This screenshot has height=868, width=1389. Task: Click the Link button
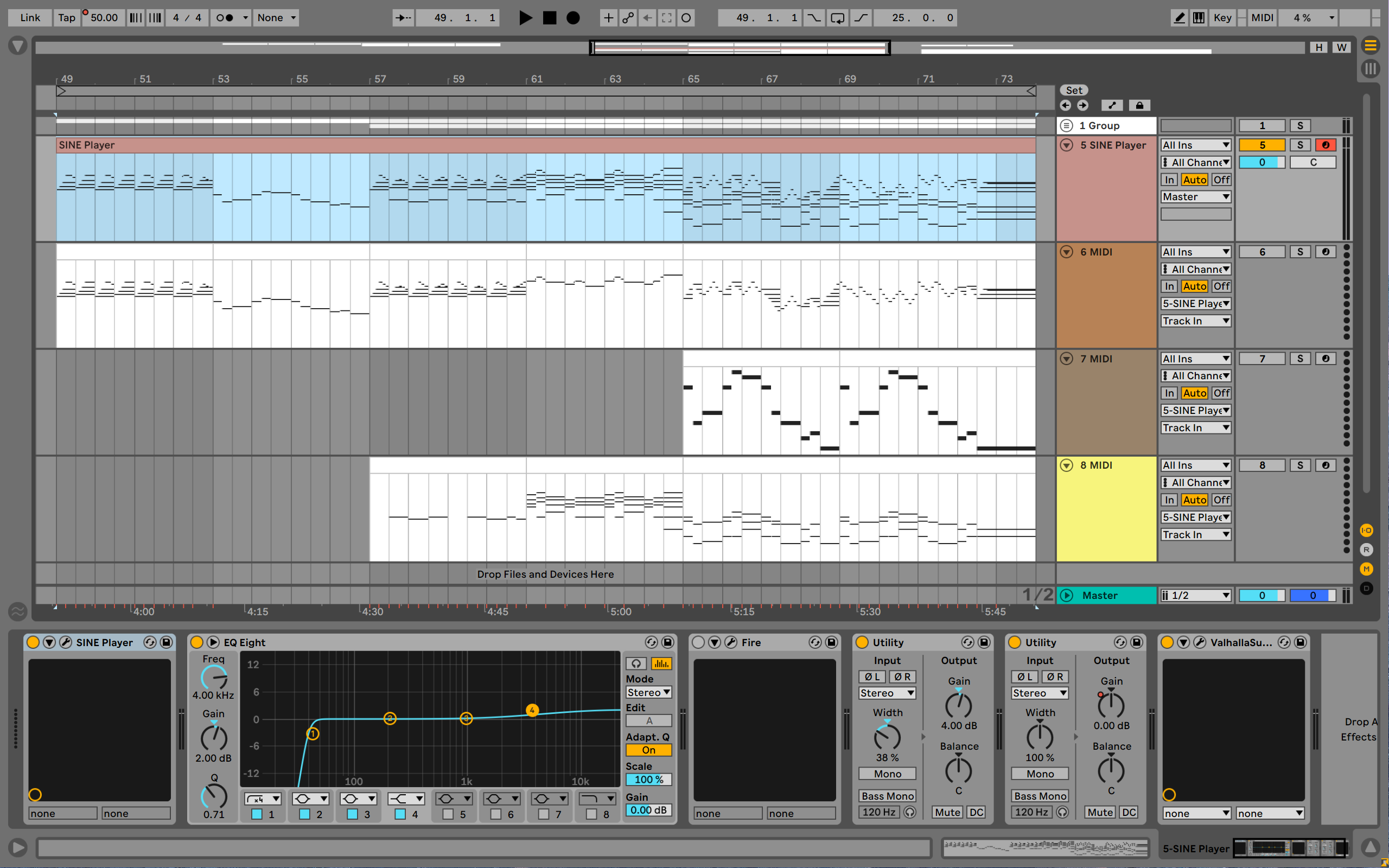coord(30,18)
